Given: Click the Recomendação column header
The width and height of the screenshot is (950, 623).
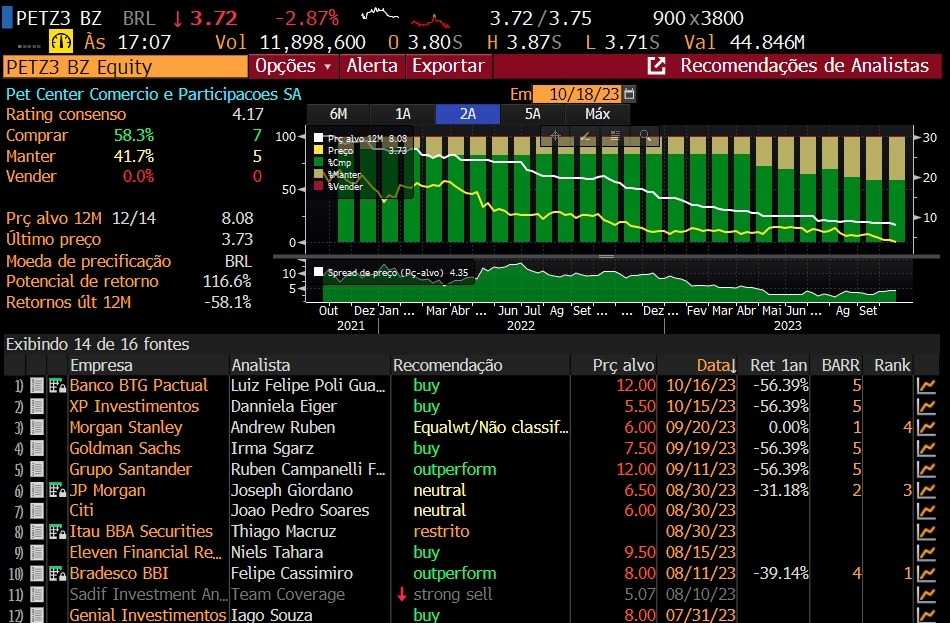Looking at the screenshot, I should pyautogui.click(x=447, y=365).
